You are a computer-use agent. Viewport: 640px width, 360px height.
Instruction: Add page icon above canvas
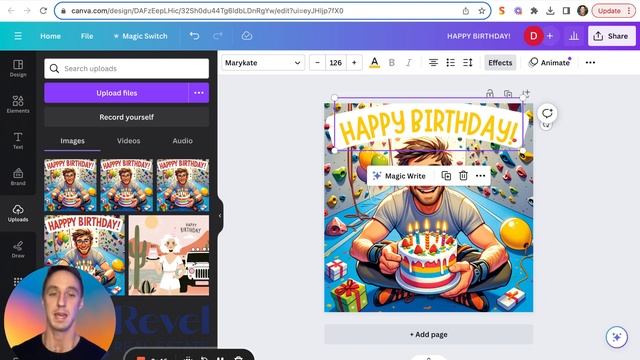(x=525, y=93)
